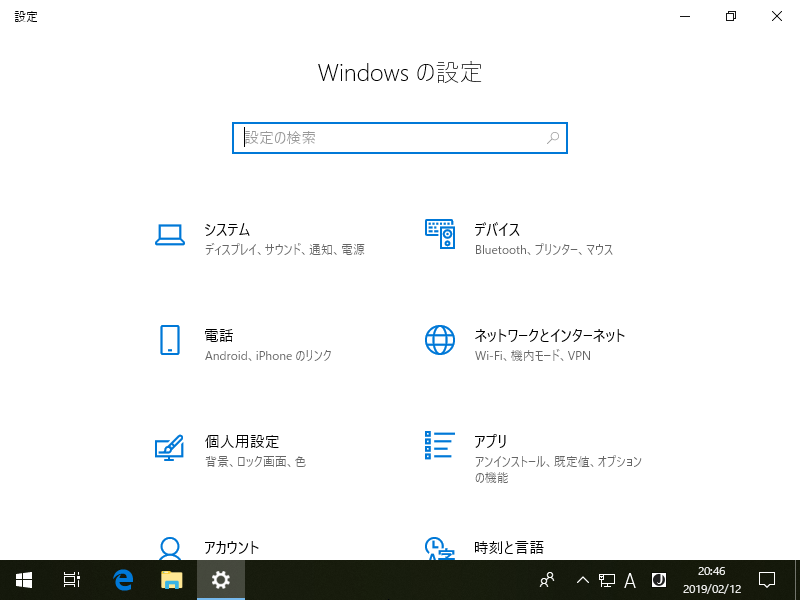800x600 pixels.
Task: Open Accounts settings
Action: point(230,548)
